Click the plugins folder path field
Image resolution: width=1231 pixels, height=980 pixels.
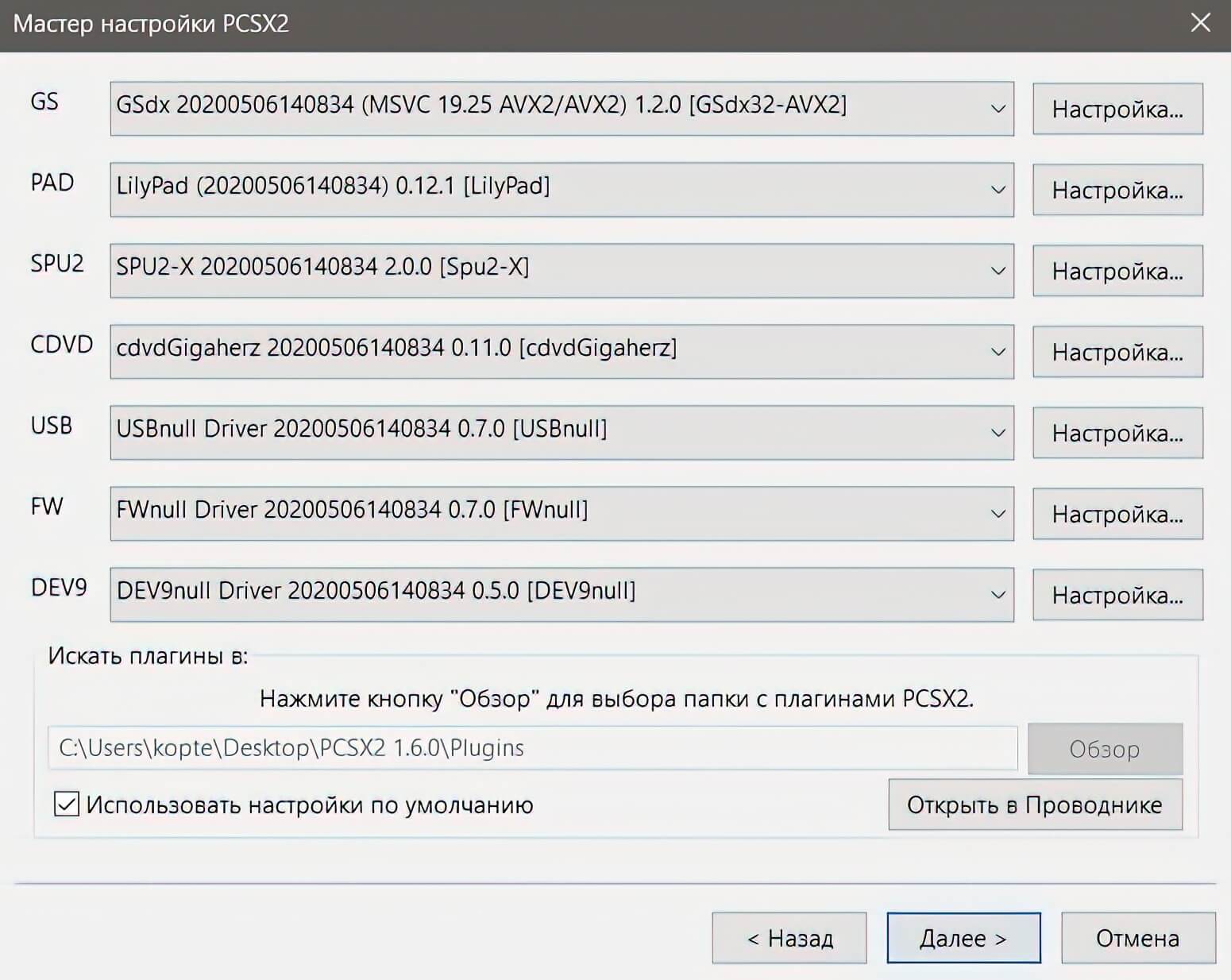532,748
